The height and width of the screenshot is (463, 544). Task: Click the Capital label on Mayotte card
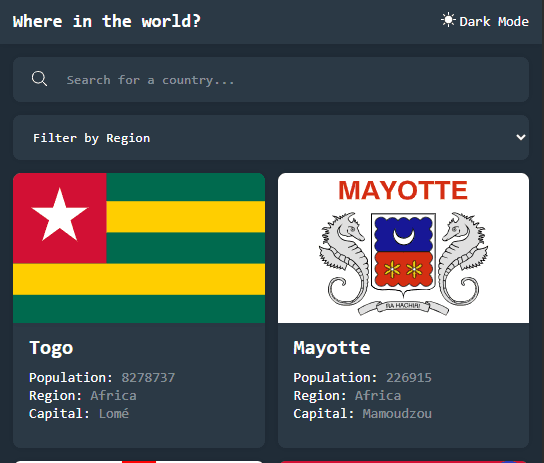point(324,414)
